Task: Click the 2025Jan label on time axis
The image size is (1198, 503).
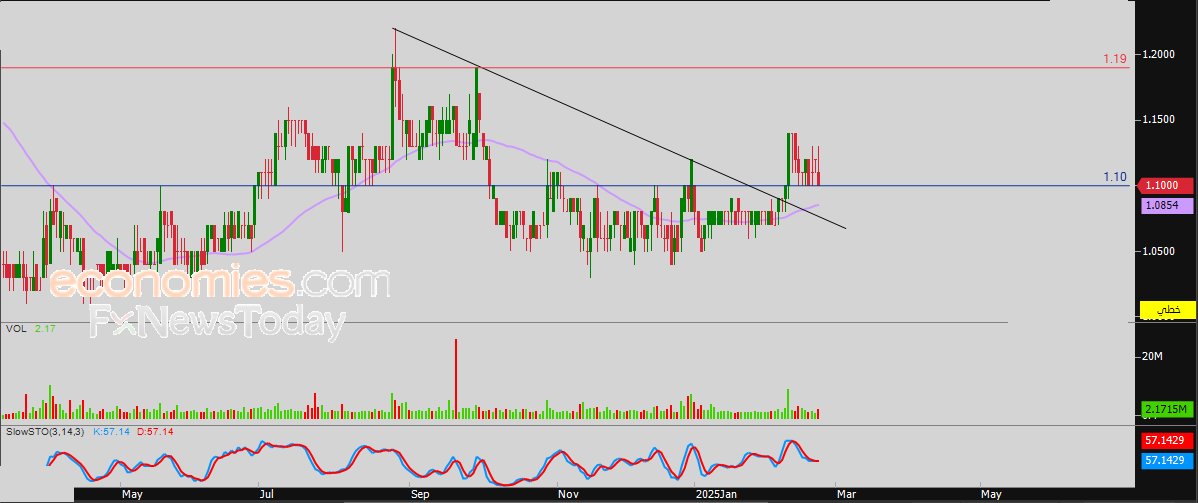Action: 715,495
